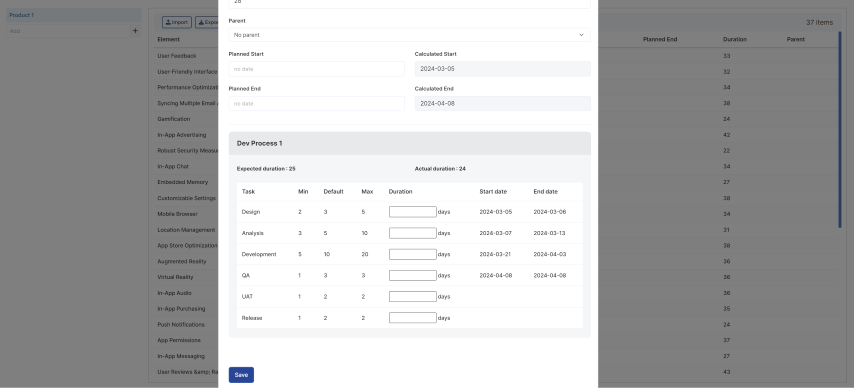The image size is (854, 388).
Task: Click the table's vertical scrollbar
Action: (x=840, y=130)
